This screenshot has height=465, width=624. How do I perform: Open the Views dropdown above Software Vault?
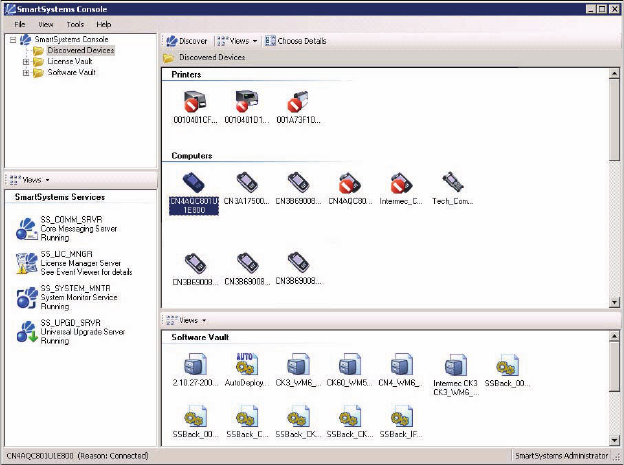(186, 320)
